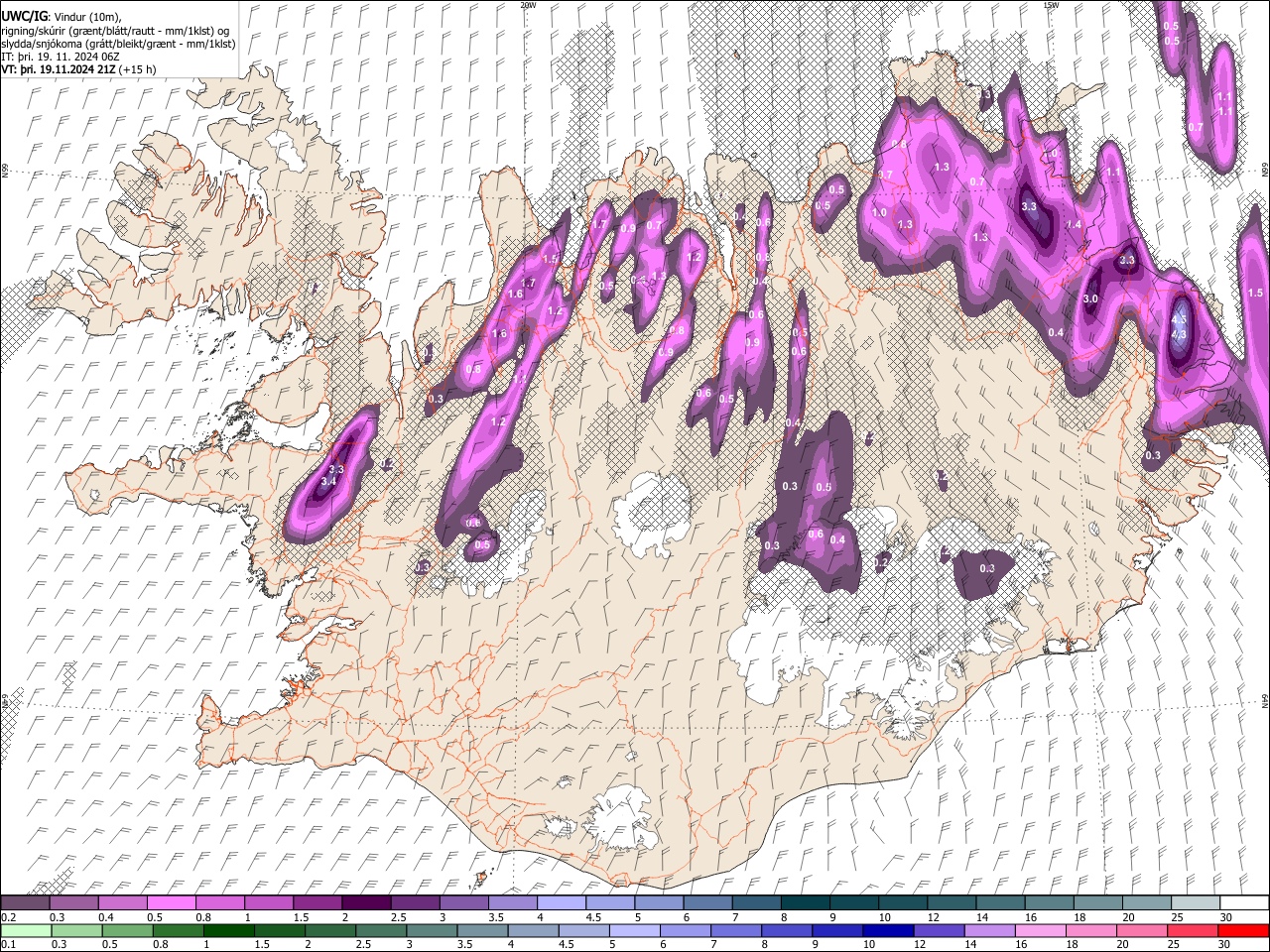Pick the 0.1 pale green swatch in the rain scale

[x=26, y=930]
